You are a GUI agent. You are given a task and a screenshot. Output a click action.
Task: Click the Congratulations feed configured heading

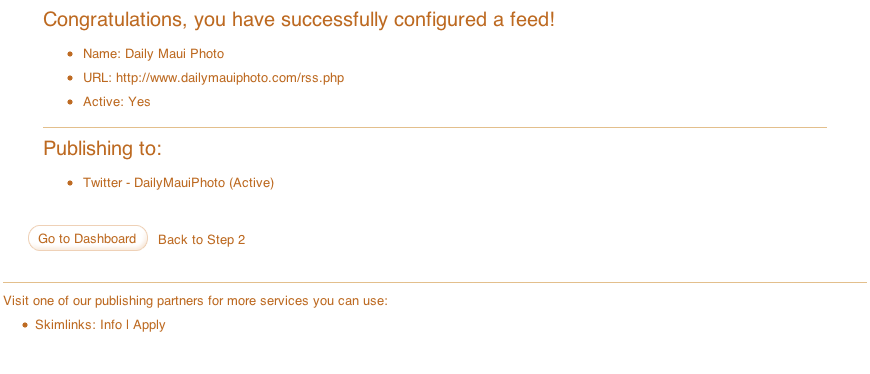[x=299, y=20]
